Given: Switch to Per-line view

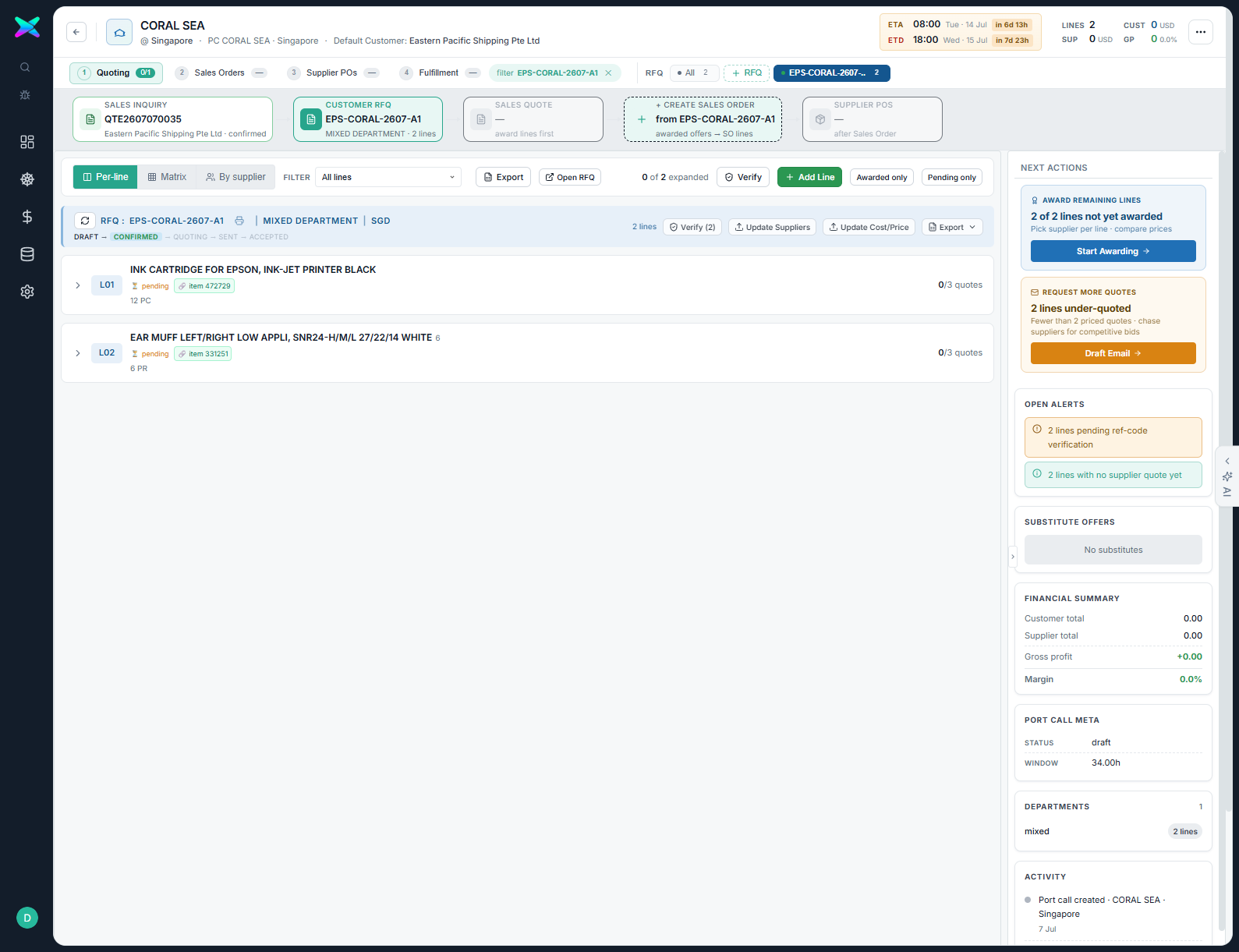Looking at the screenshot, I should tap(105, 177).
